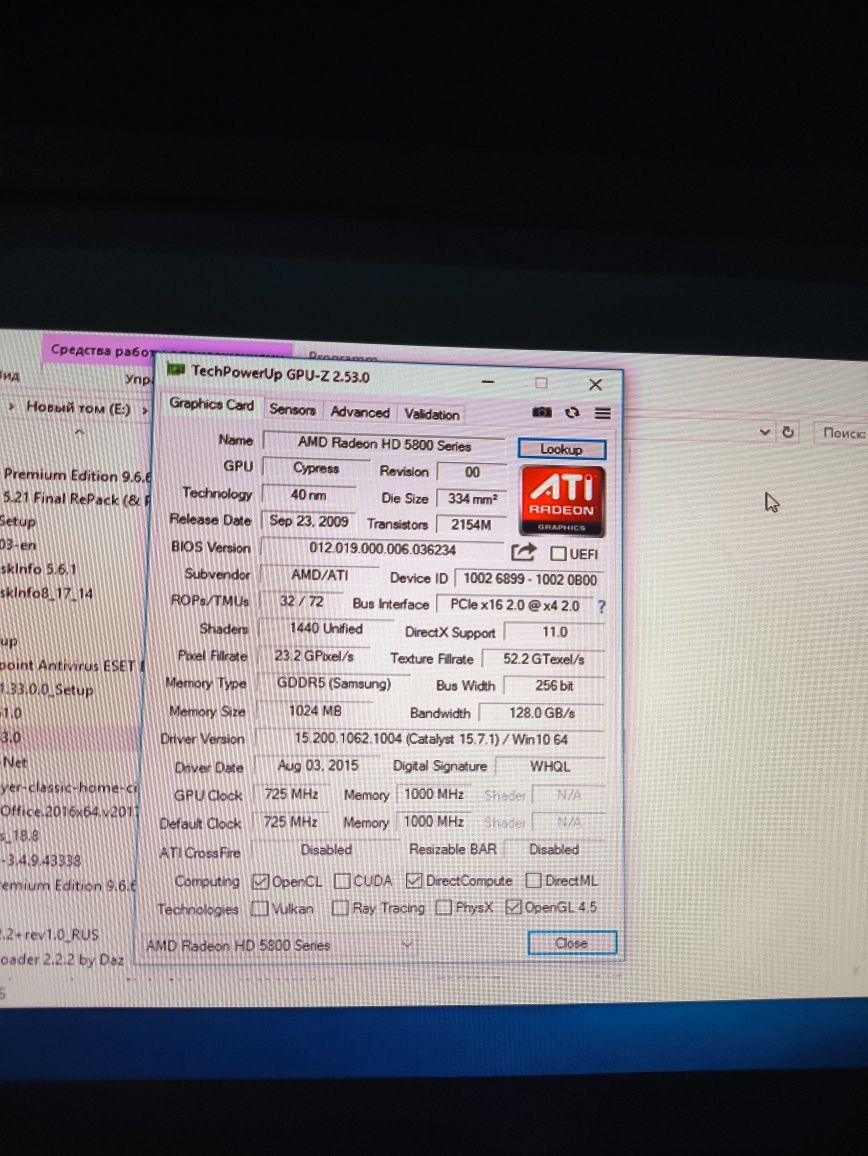
Task: Minimize the GPU-Z window
Action: pos(488,382)
